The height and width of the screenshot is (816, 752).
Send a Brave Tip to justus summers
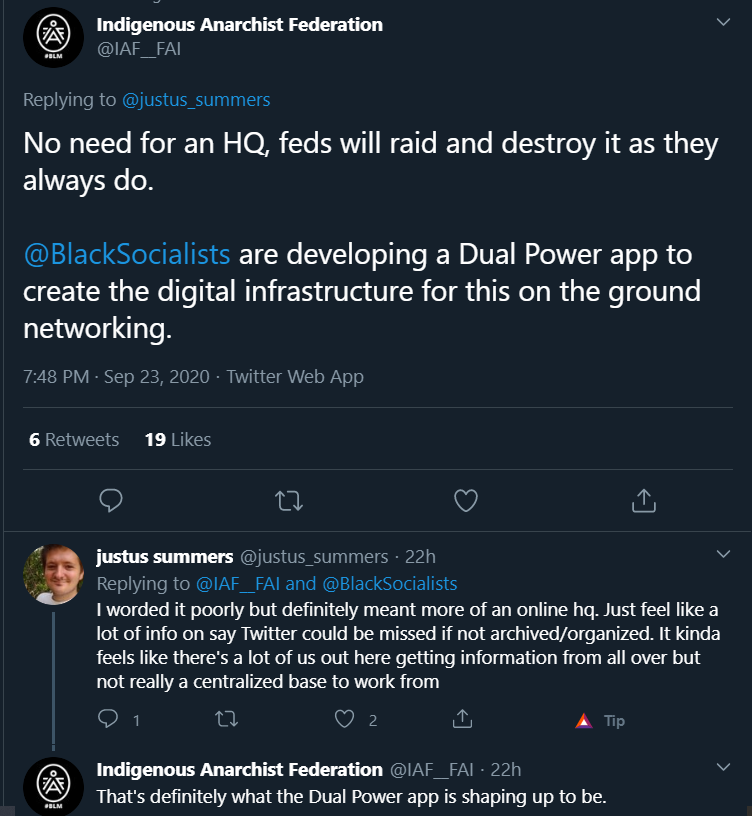pyautogui.click(x=600, y=721)
